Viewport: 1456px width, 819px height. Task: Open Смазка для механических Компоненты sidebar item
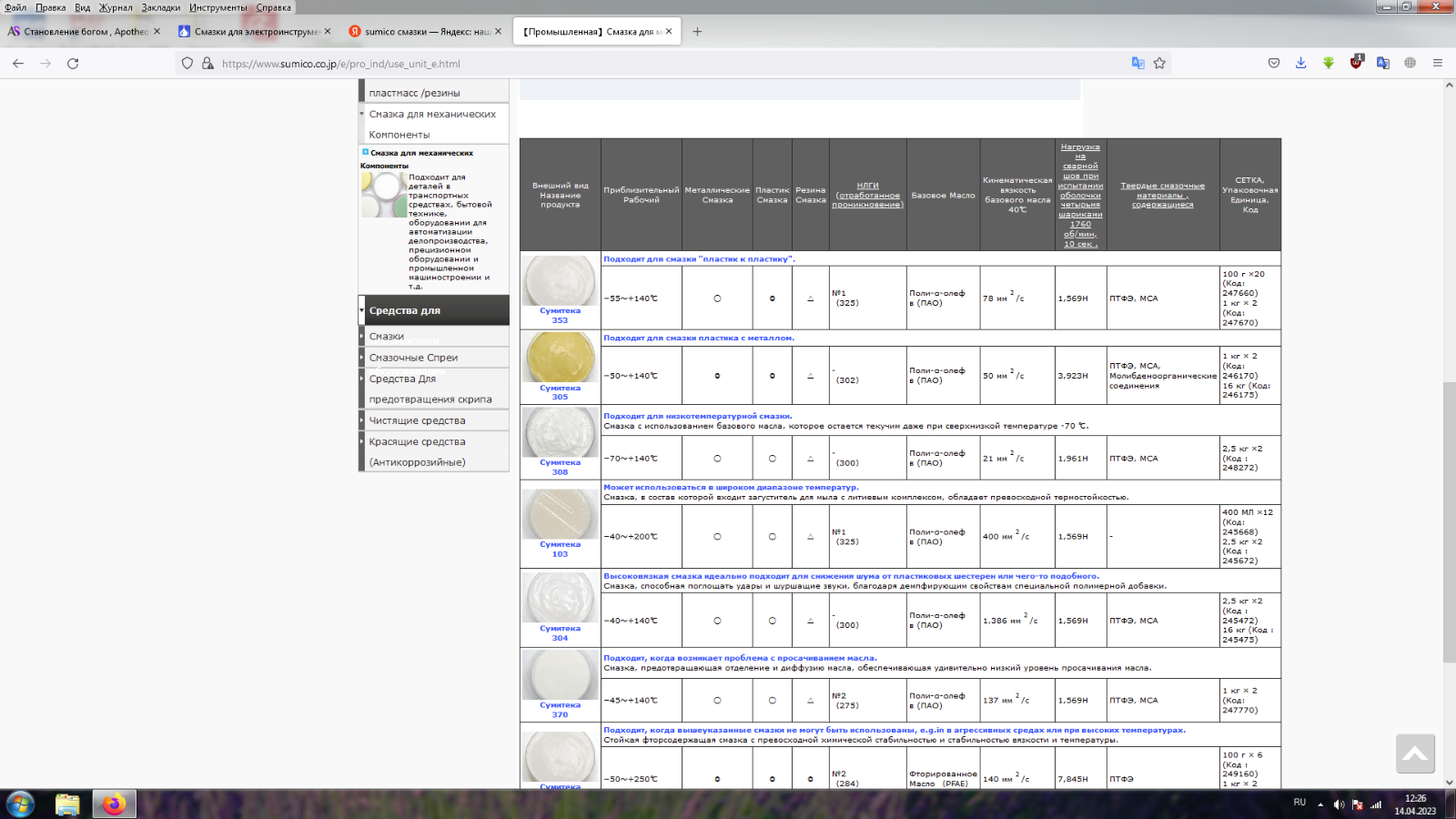point(433,124)
